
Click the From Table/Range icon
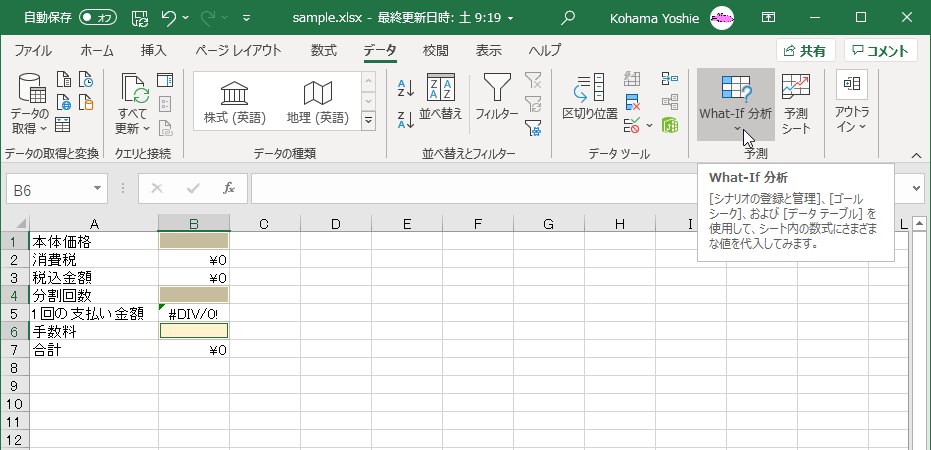pyautogui.click(x=63, y=125)
